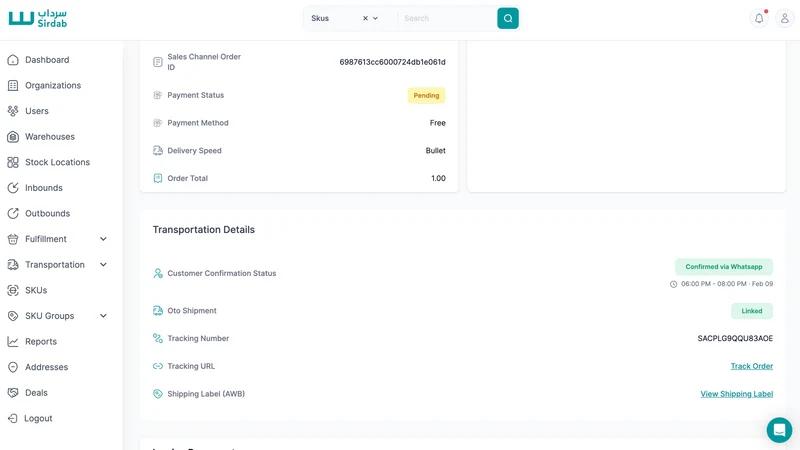The image size is (800, 450).
Task: Click the SKU Groups tag icon
Action: (x=13, y=316)
